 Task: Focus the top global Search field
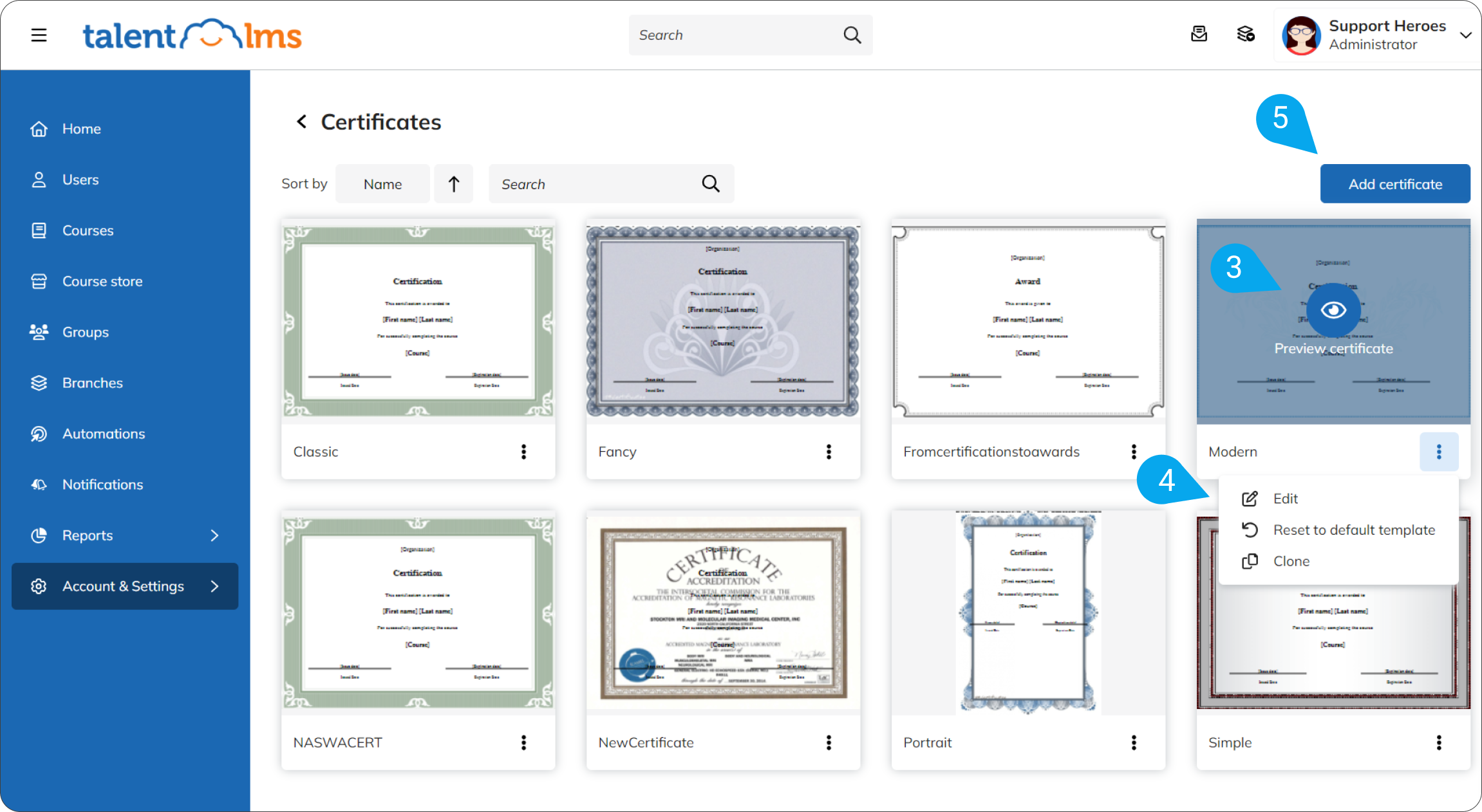pos(751,35)
